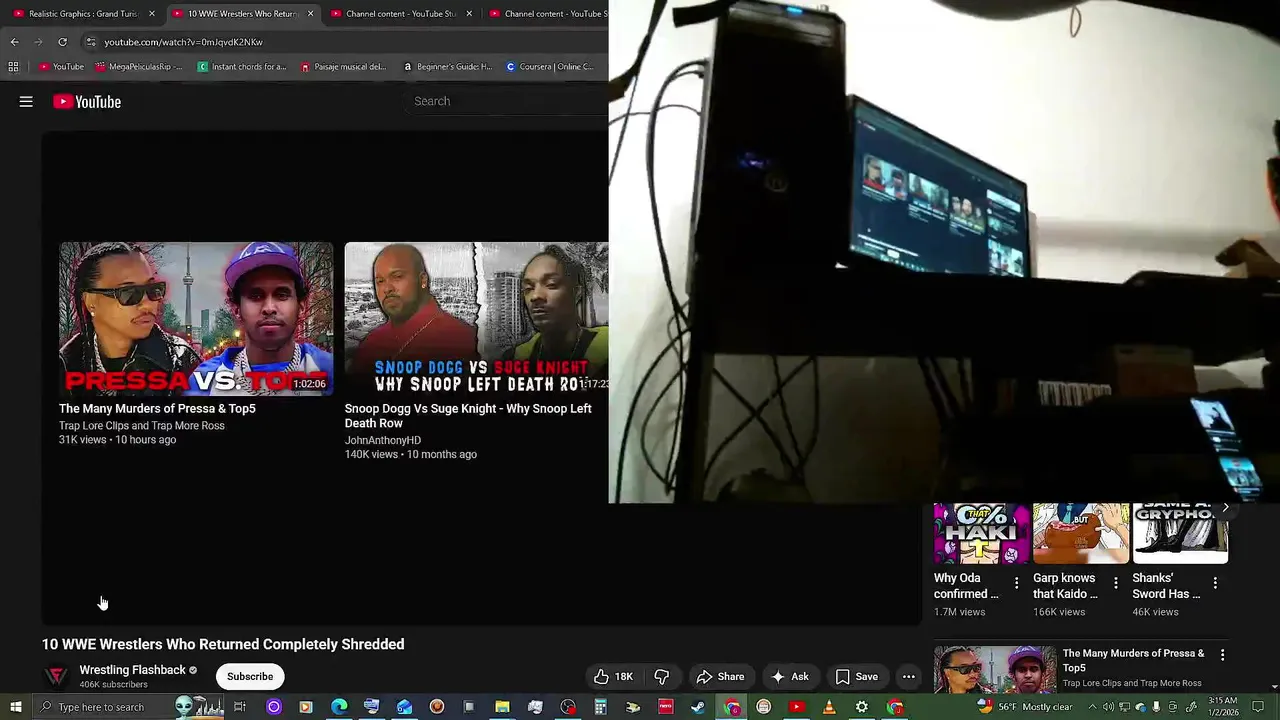This screenshot has height=720, width=1280.
Task: Share the video
Action: tap(721, 677)
